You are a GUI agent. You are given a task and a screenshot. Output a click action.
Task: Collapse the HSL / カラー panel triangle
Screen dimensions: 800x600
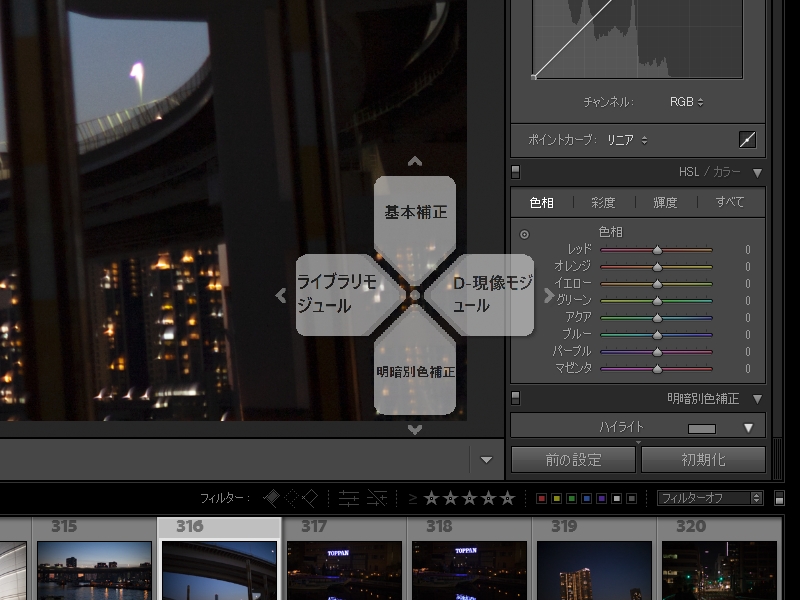click(x=757, y=173)
